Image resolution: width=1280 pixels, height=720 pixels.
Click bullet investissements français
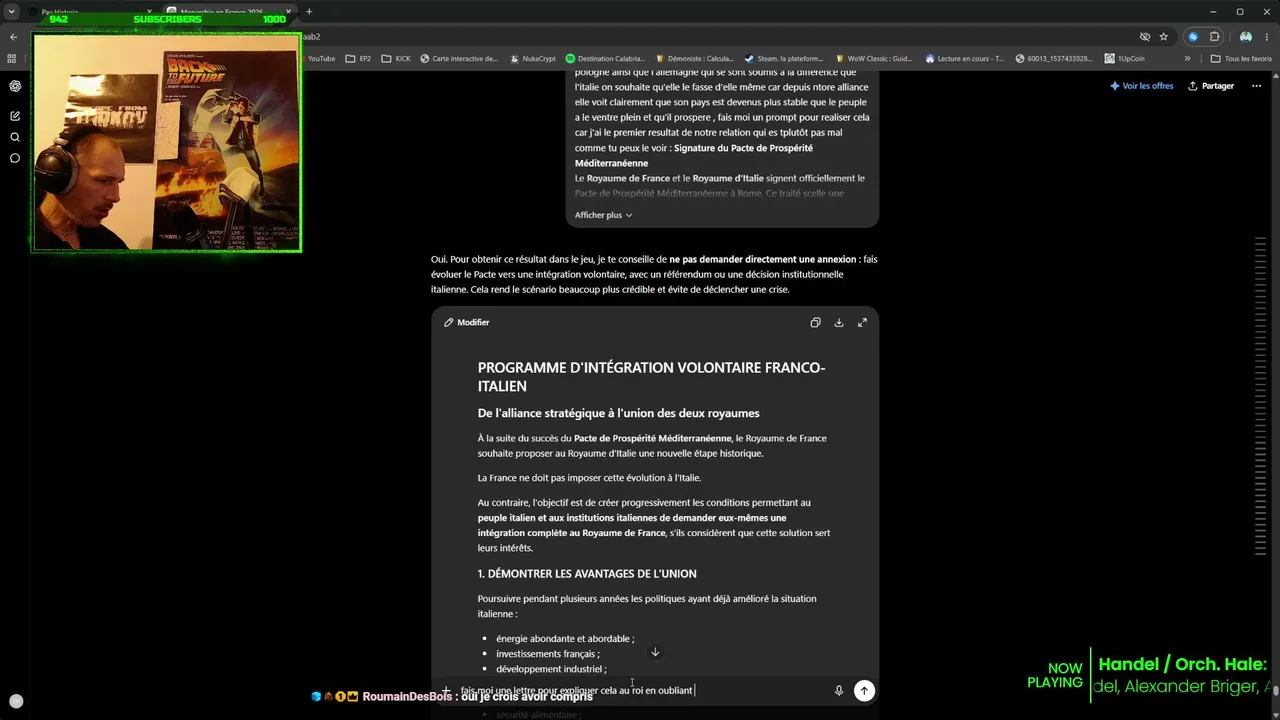click(x=548, y=654)
